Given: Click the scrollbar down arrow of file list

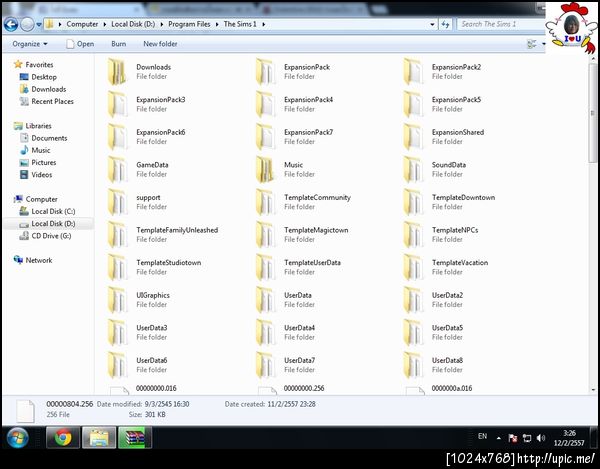Looking at the screenshot, I should coord(593,389).
